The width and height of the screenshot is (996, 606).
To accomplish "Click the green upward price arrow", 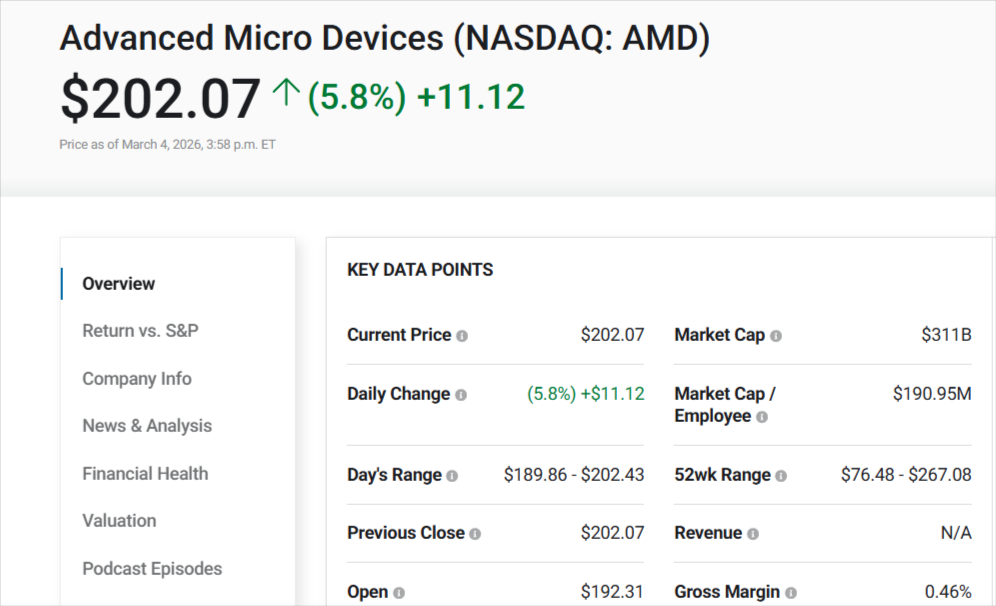I will (x=287, y=94).
